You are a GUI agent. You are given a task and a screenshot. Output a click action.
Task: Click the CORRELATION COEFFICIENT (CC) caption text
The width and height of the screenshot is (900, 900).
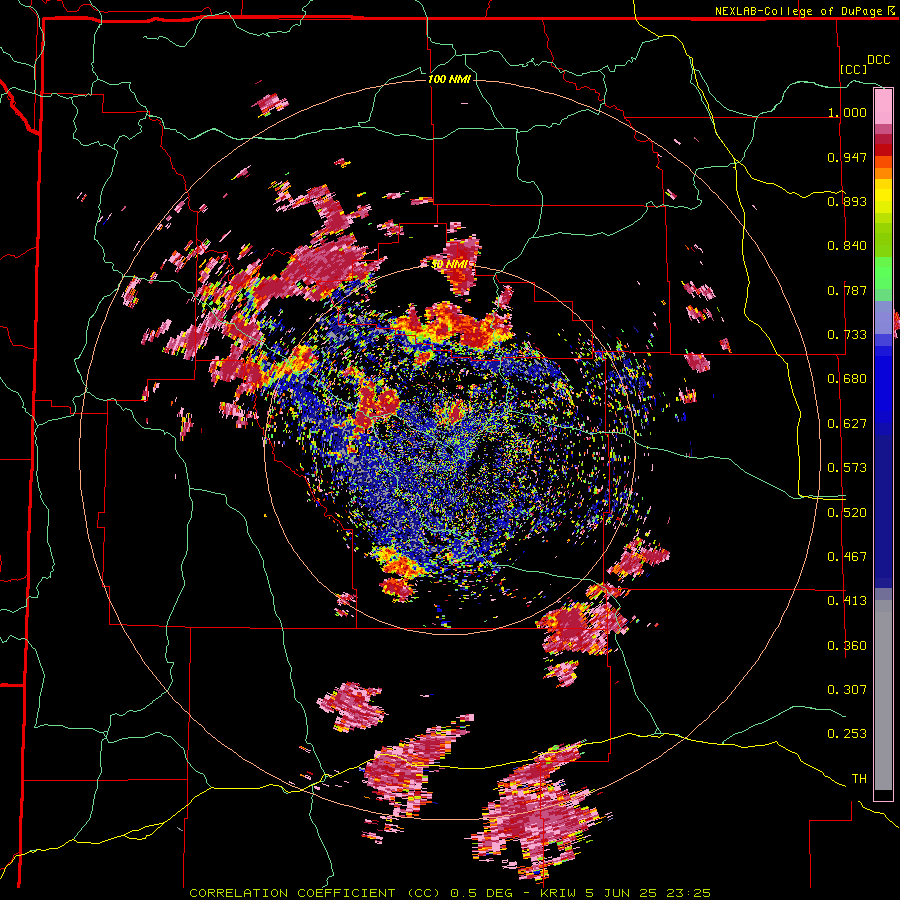point(315,893)
